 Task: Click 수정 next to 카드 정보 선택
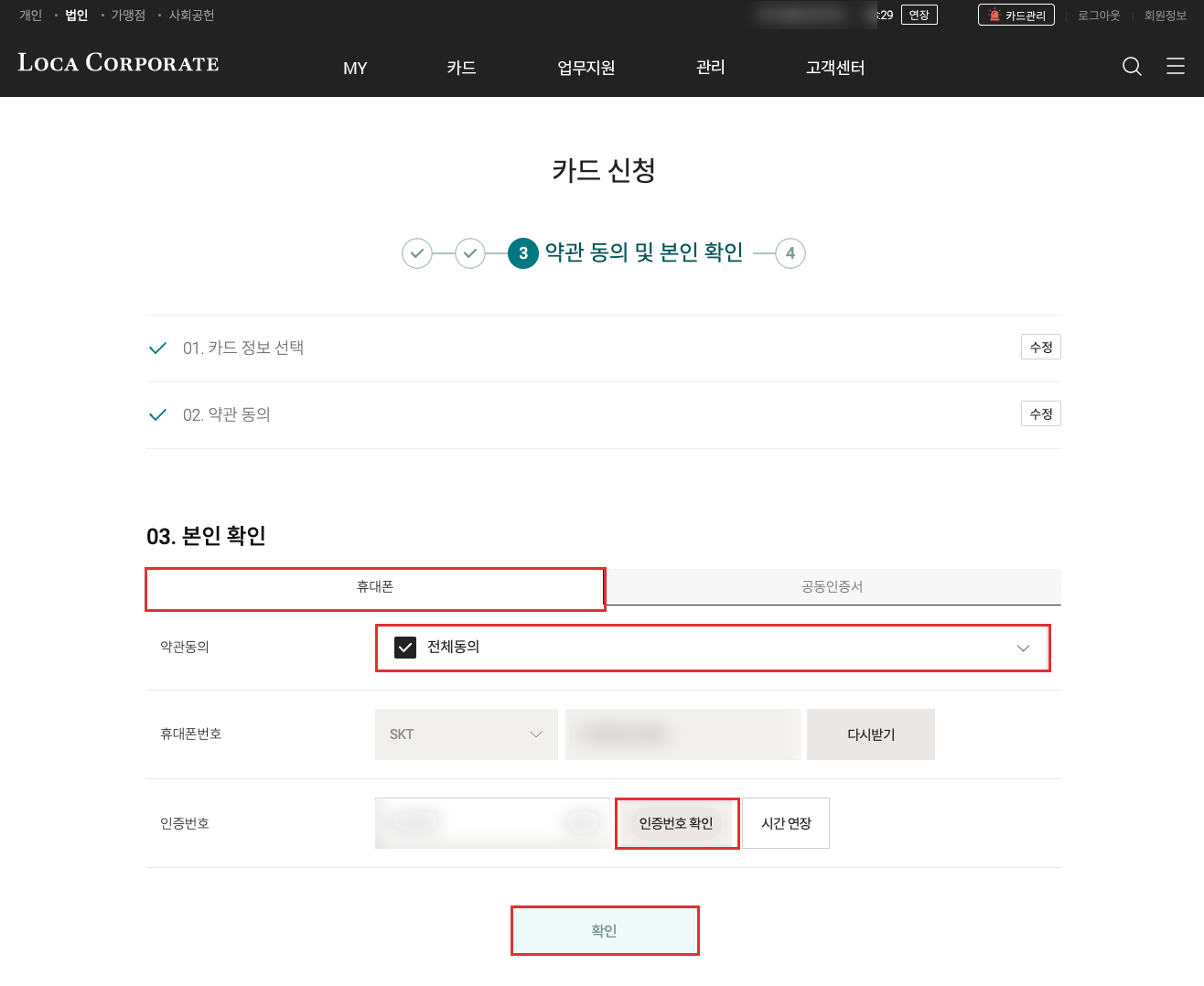[1041, 347]
